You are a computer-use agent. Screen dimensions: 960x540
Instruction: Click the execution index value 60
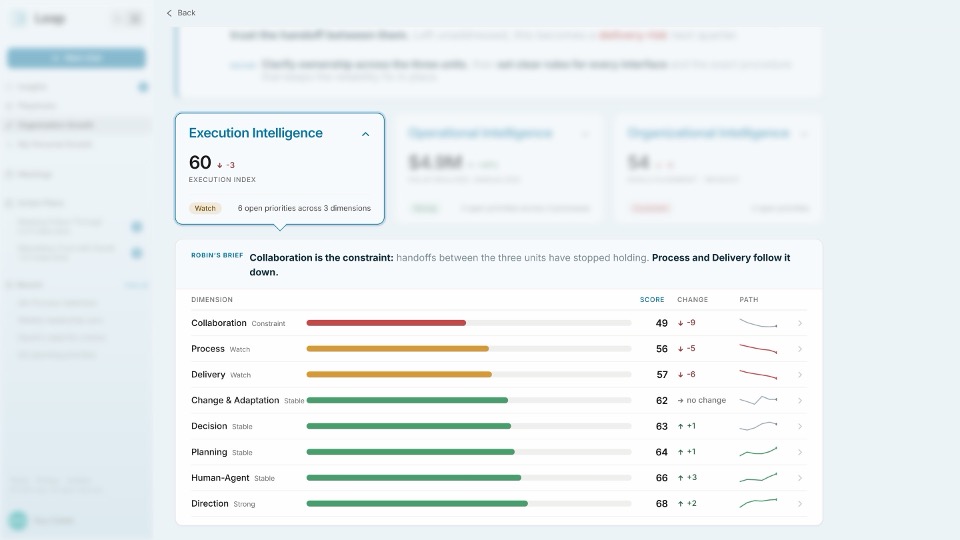coord(200,162)
